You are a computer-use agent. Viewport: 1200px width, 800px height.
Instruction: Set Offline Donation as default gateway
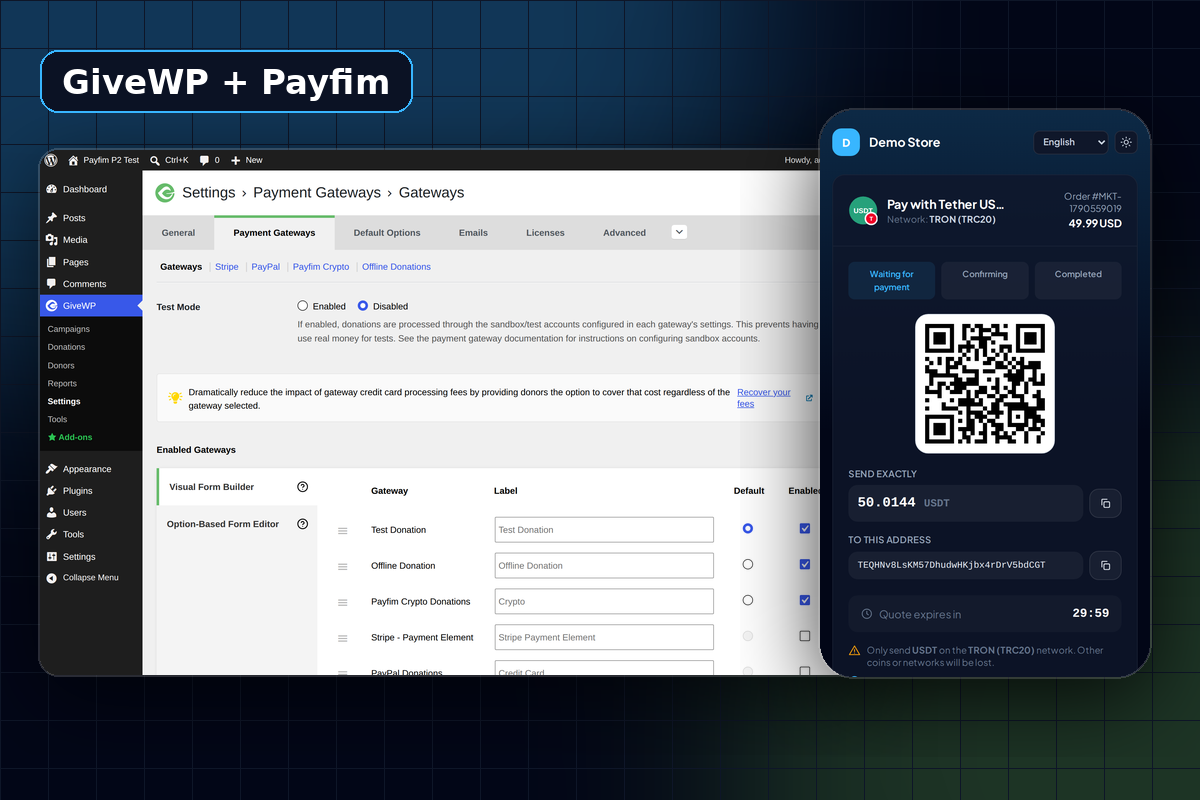tap(748, 564)
